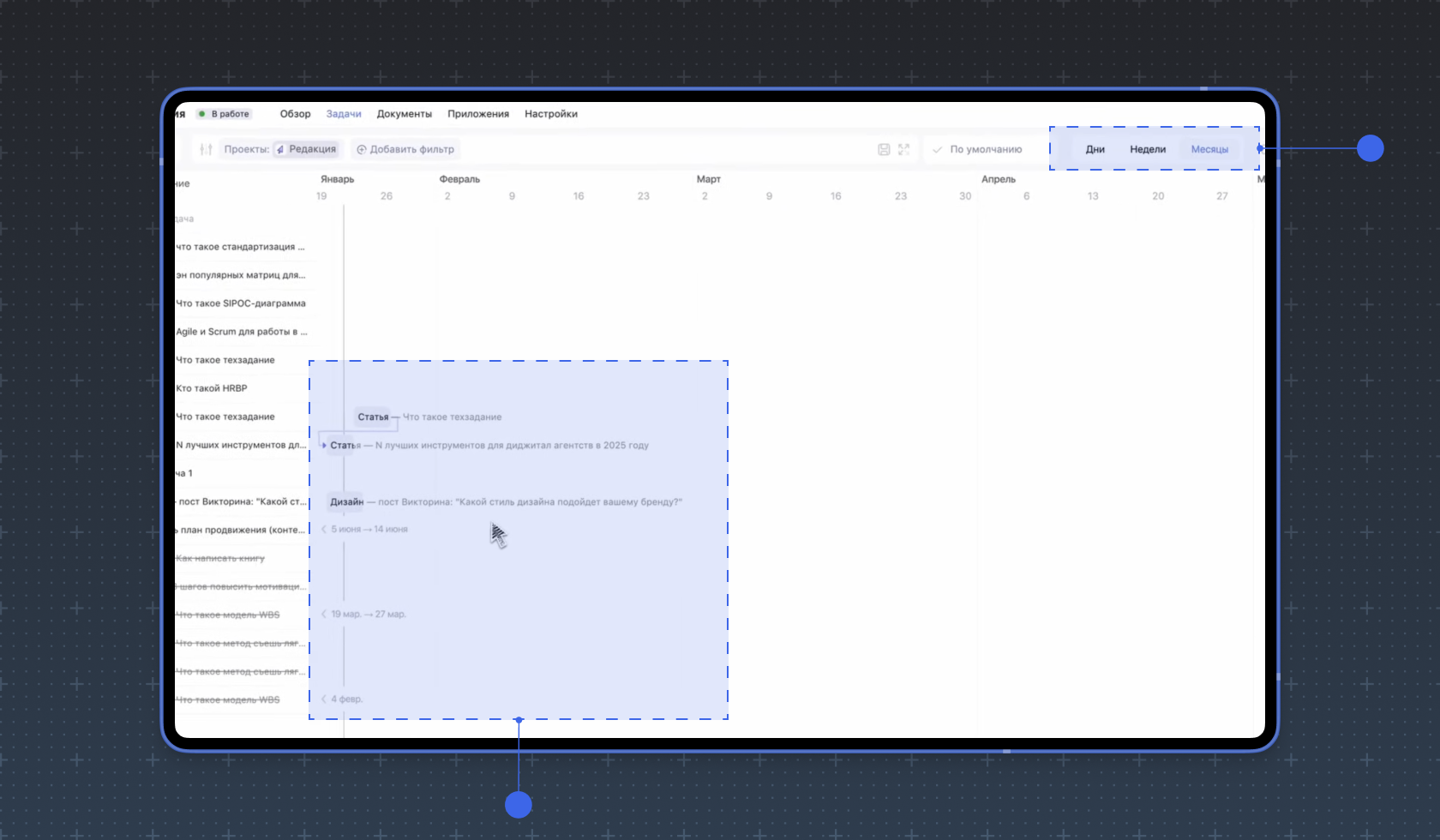Switch timeline scale to Дни

1095,149
